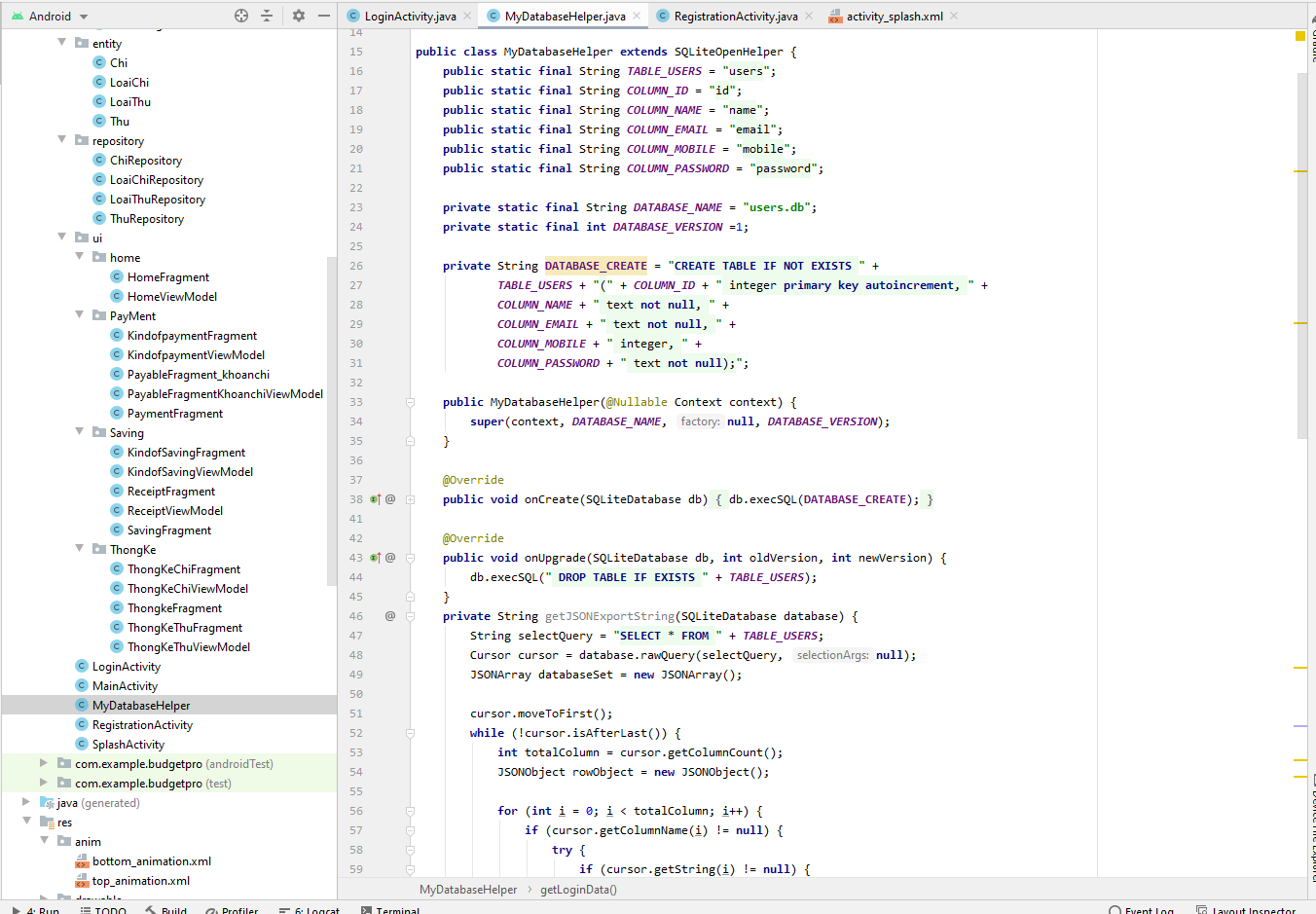Open top_animation.xml file

pos(140,880)
